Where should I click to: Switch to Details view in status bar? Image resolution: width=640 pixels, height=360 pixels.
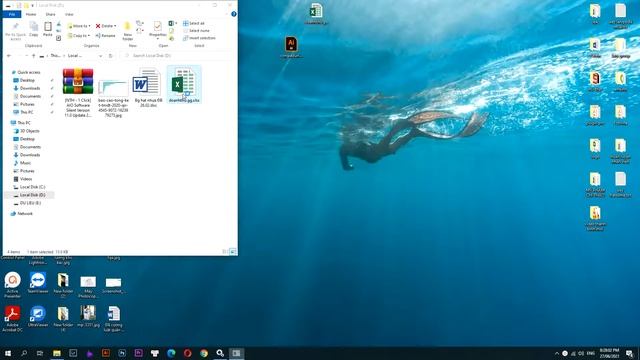(x=225, y=251)
